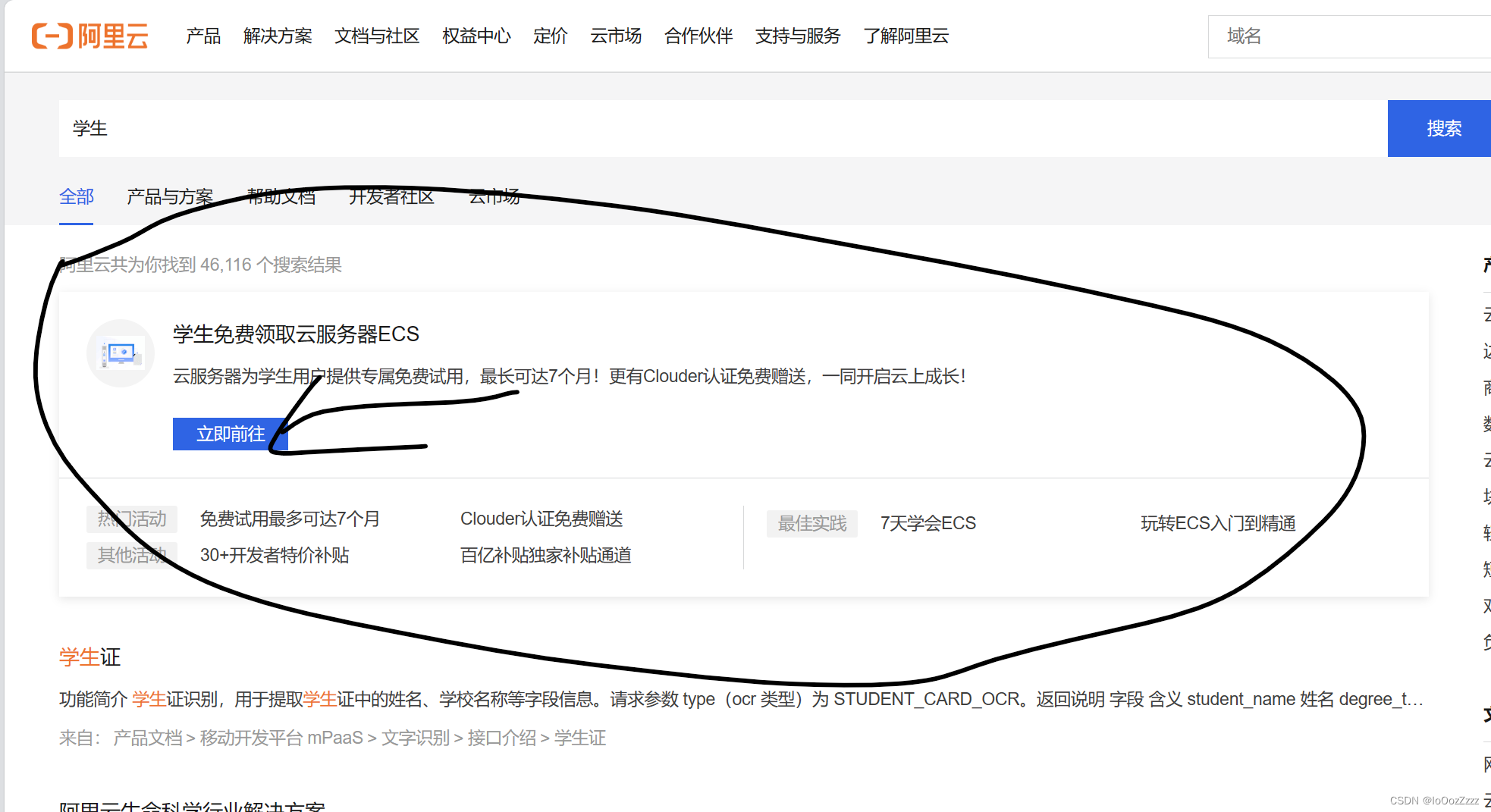Open the 产品 menu
1491x812 pixels.
203,36
